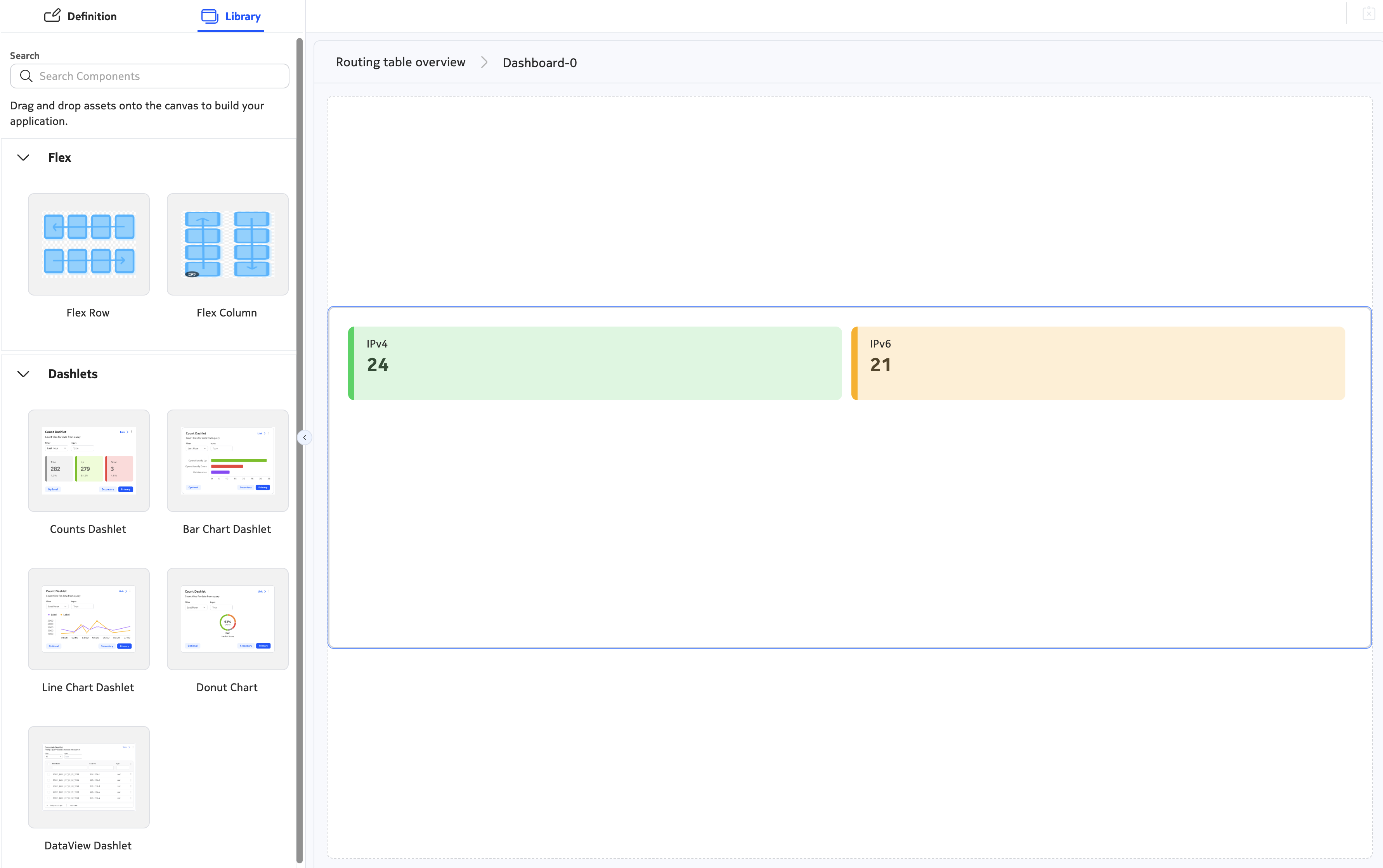Go to Routing table overview breadcrumb
The image size is (1383, 868).
pos(401,62)
